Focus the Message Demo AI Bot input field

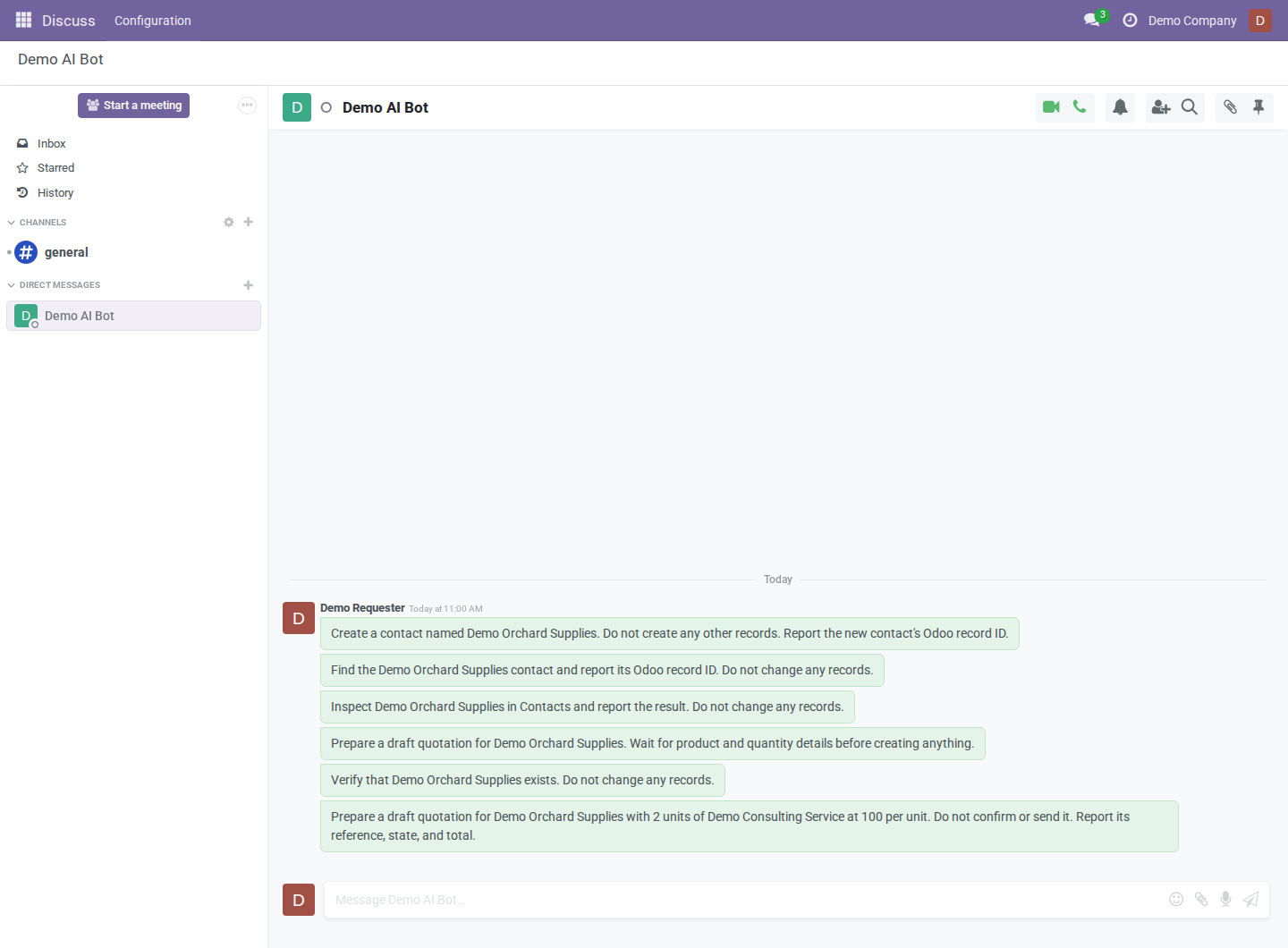(x=748, y=900)
